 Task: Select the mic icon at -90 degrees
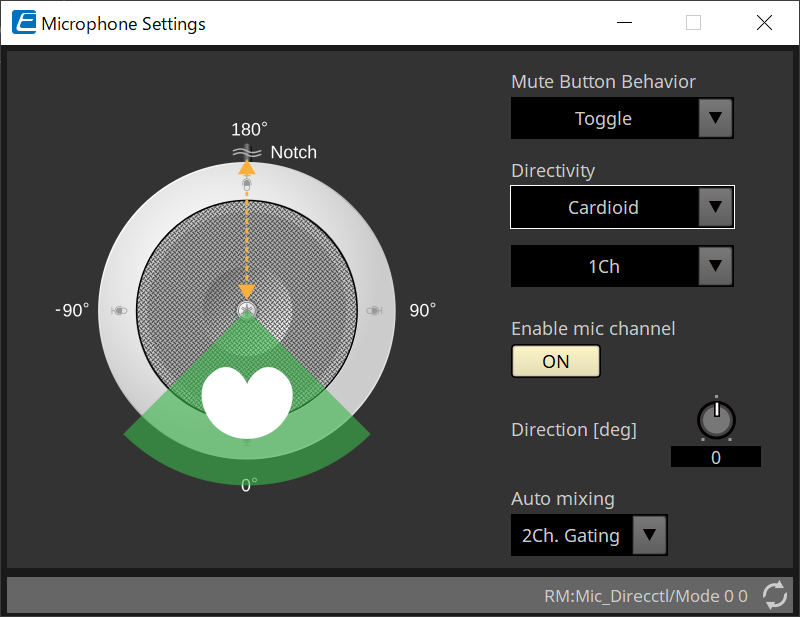pyautogui.click(x=120, y=311)
